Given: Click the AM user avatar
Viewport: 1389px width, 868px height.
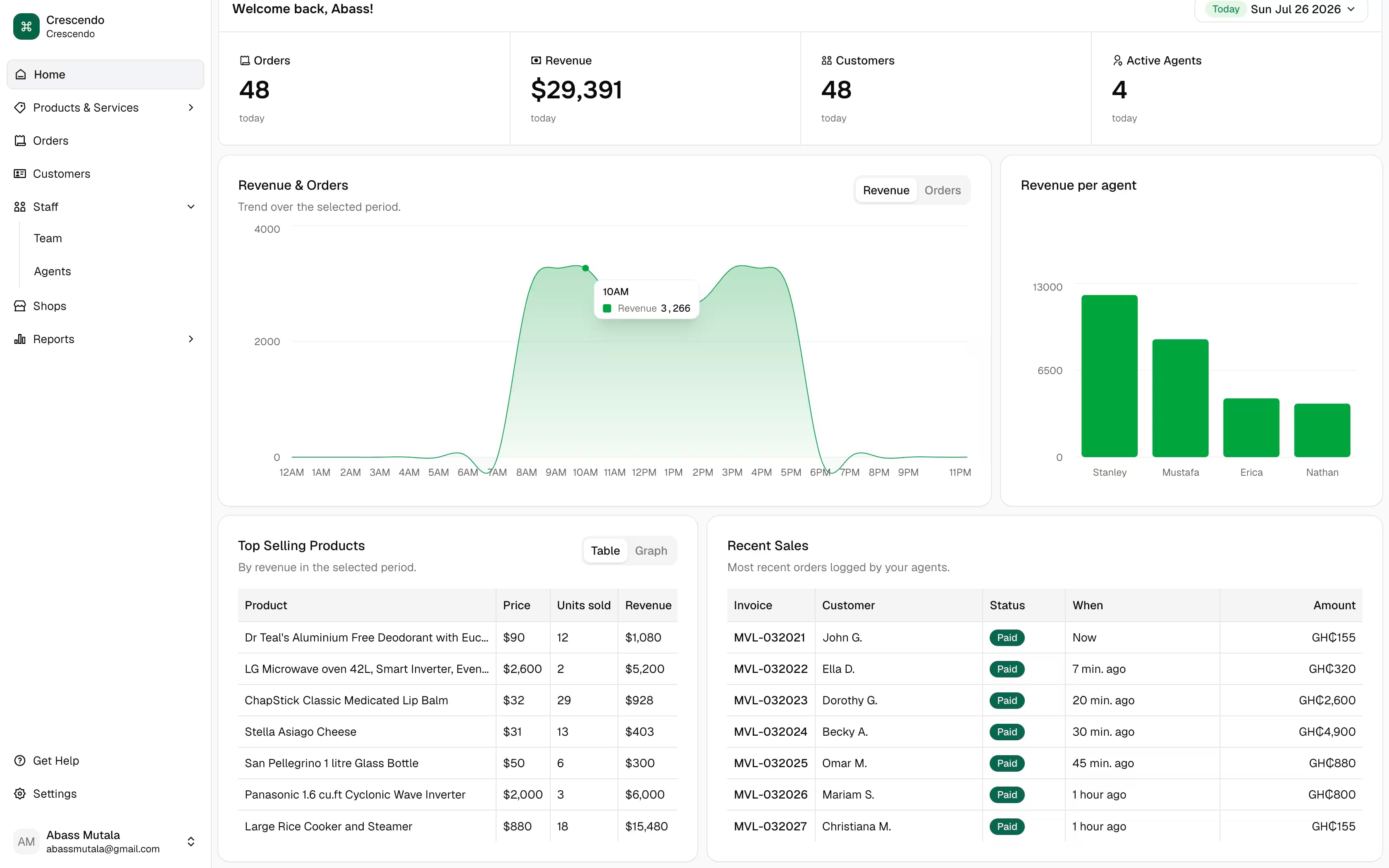Looking at the screenshot, I should pyautogui.click(x=26, y=842).
